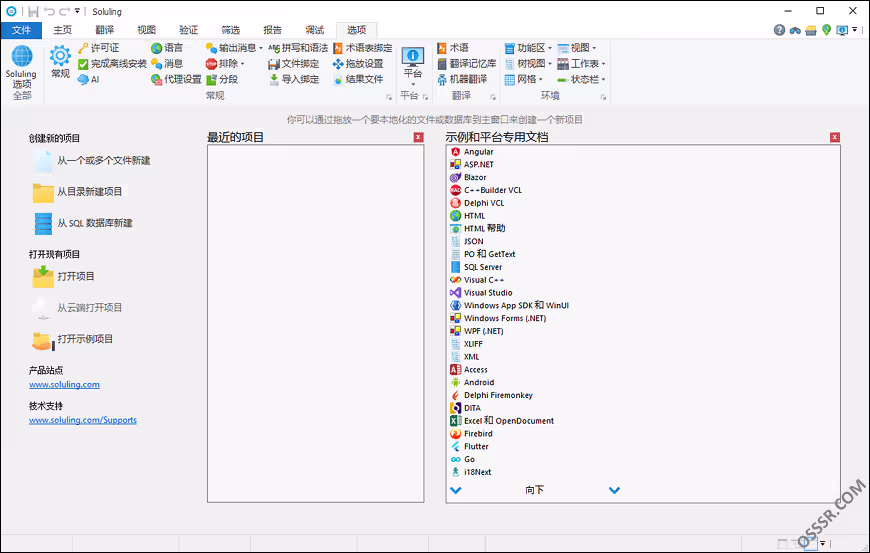Click 从目录新建项目 folder item
The image size is (870, 553).
(x=77, y=191)
